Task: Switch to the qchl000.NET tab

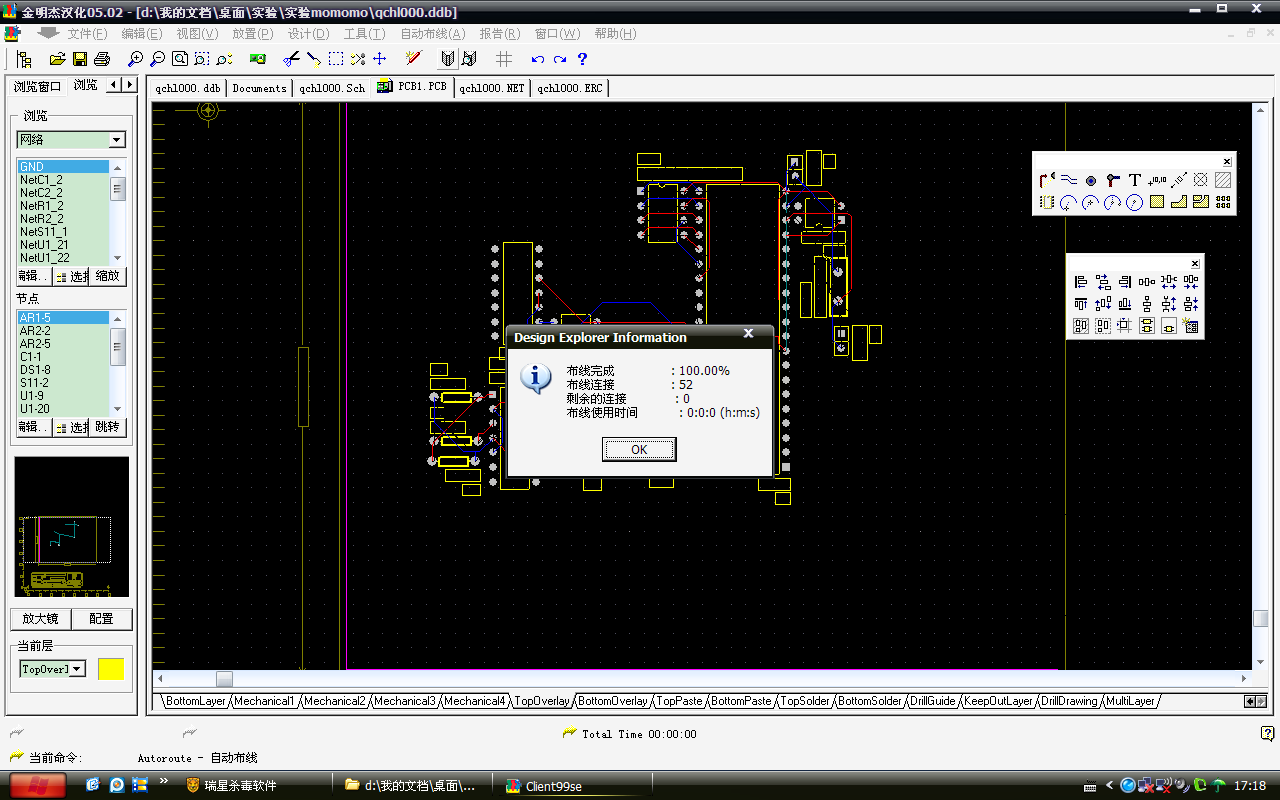Action: click(x=491, y=88)
